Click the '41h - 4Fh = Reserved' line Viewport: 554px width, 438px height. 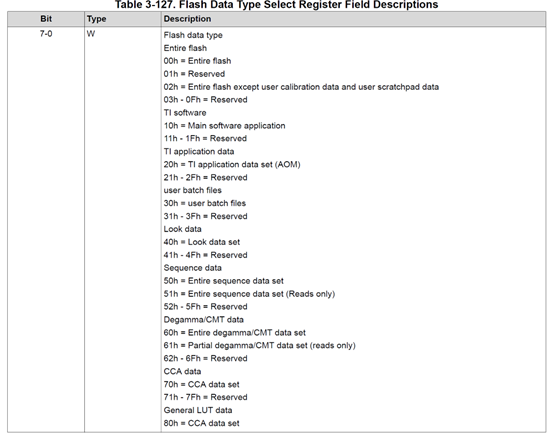tap(205, 255)
